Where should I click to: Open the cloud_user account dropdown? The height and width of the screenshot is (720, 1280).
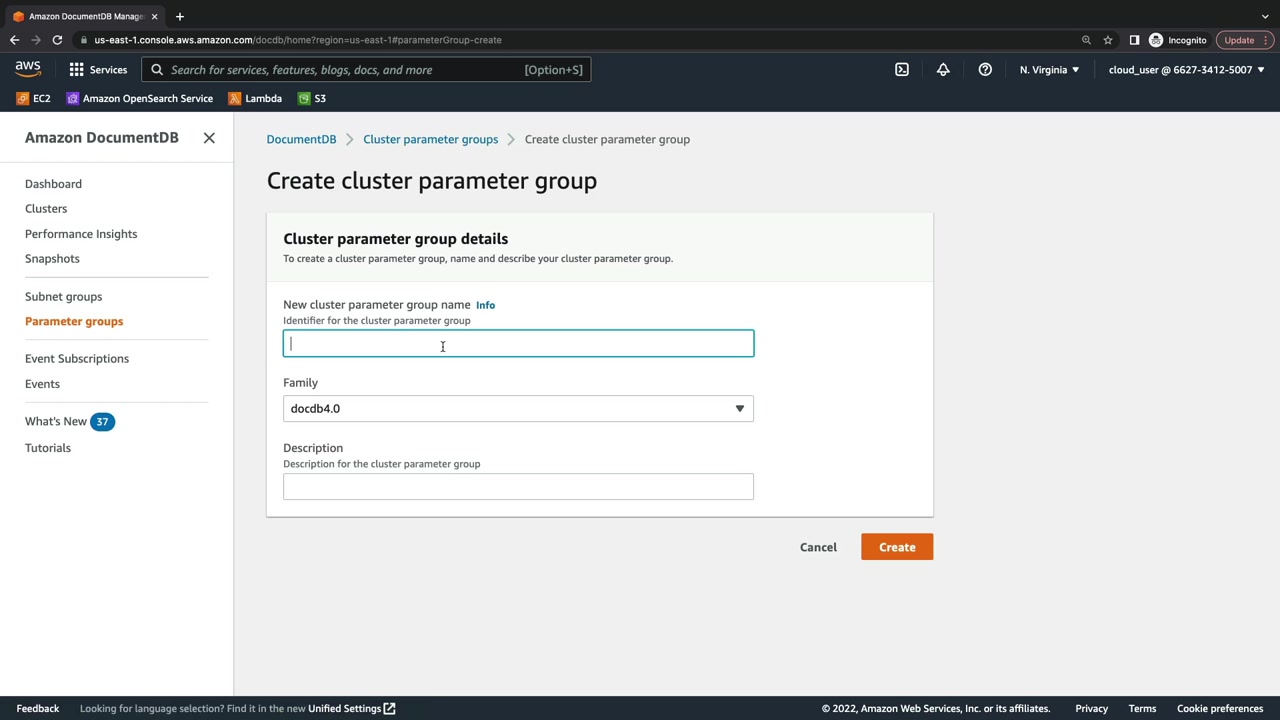pos(1186,70)
